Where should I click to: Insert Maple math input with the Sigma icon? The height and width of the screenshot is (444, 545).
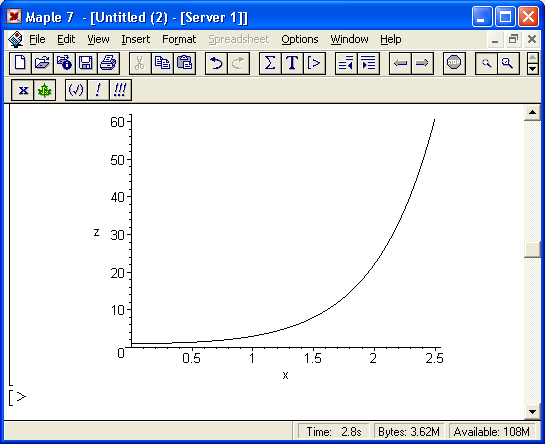(x=270, y=63)
